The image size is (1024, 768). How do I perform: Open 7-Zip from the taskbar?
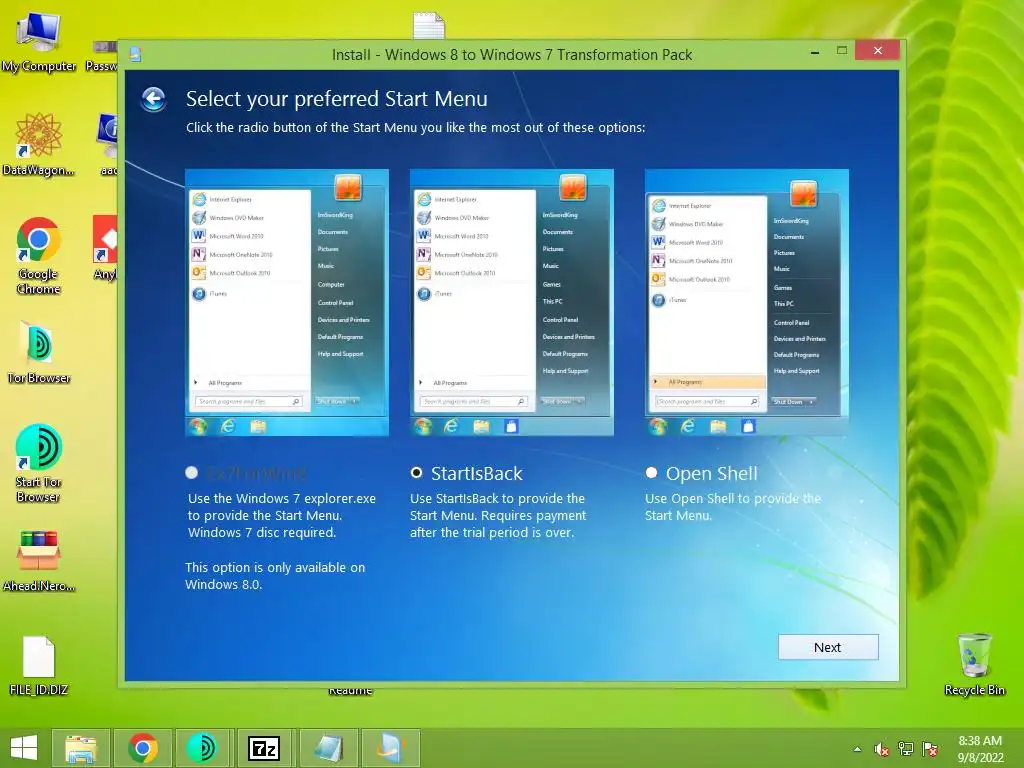[264, 748]
